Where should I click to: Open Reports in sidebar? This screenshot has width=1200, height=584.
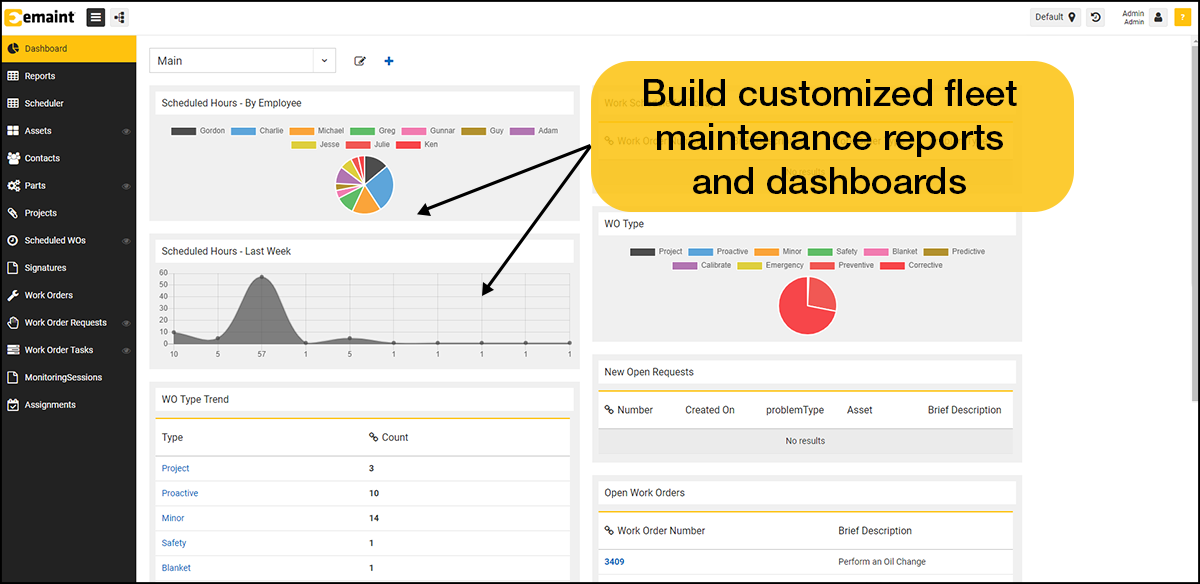[x=68, y=76]
